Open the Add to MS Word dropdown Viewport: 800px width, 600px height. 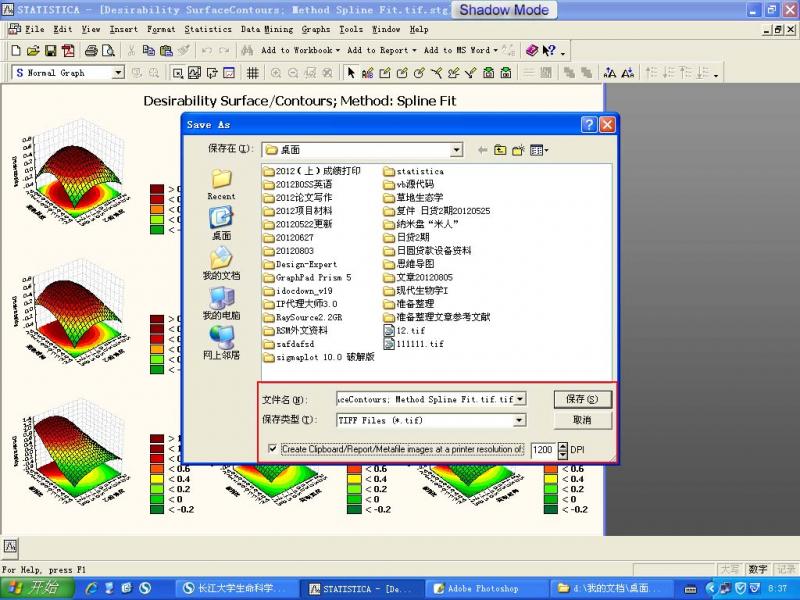click(461, 50)
